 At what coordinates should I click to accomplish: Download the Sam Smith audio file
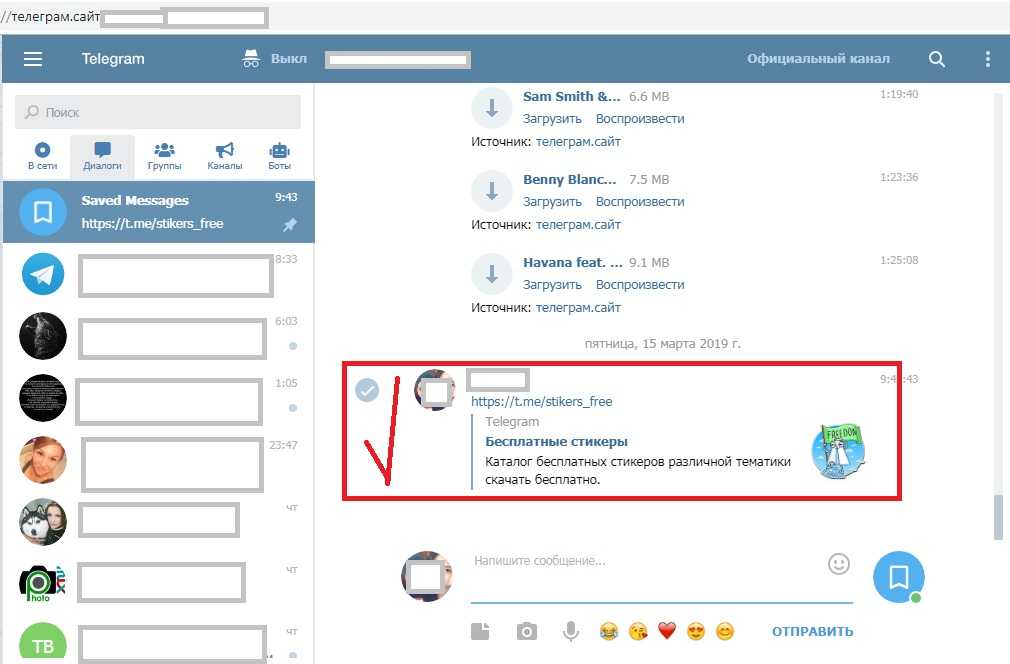tap(491, 108)
